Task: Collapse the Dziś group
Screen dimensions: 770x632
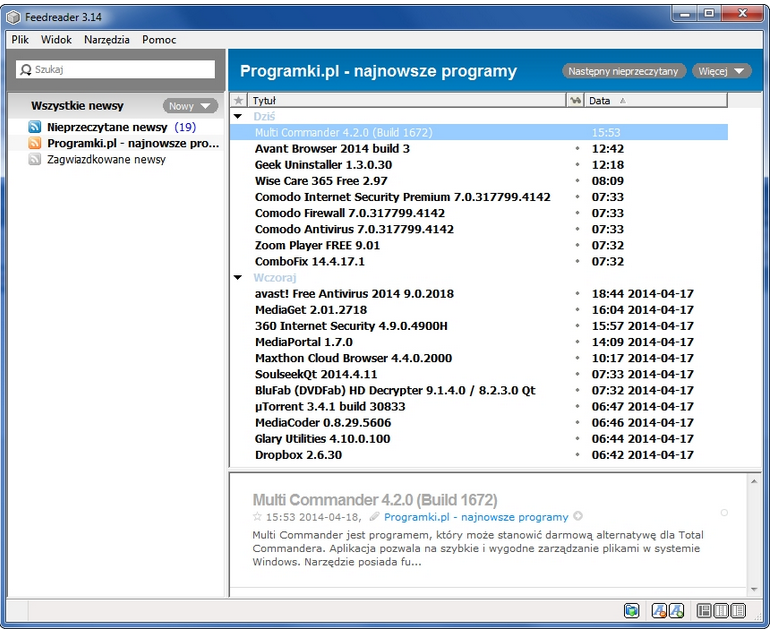Action: click(x=238, y=117)
